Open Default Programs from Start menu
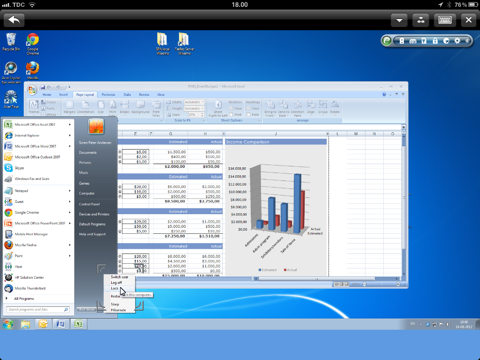480x360 pixels. (x=92, y=224)
